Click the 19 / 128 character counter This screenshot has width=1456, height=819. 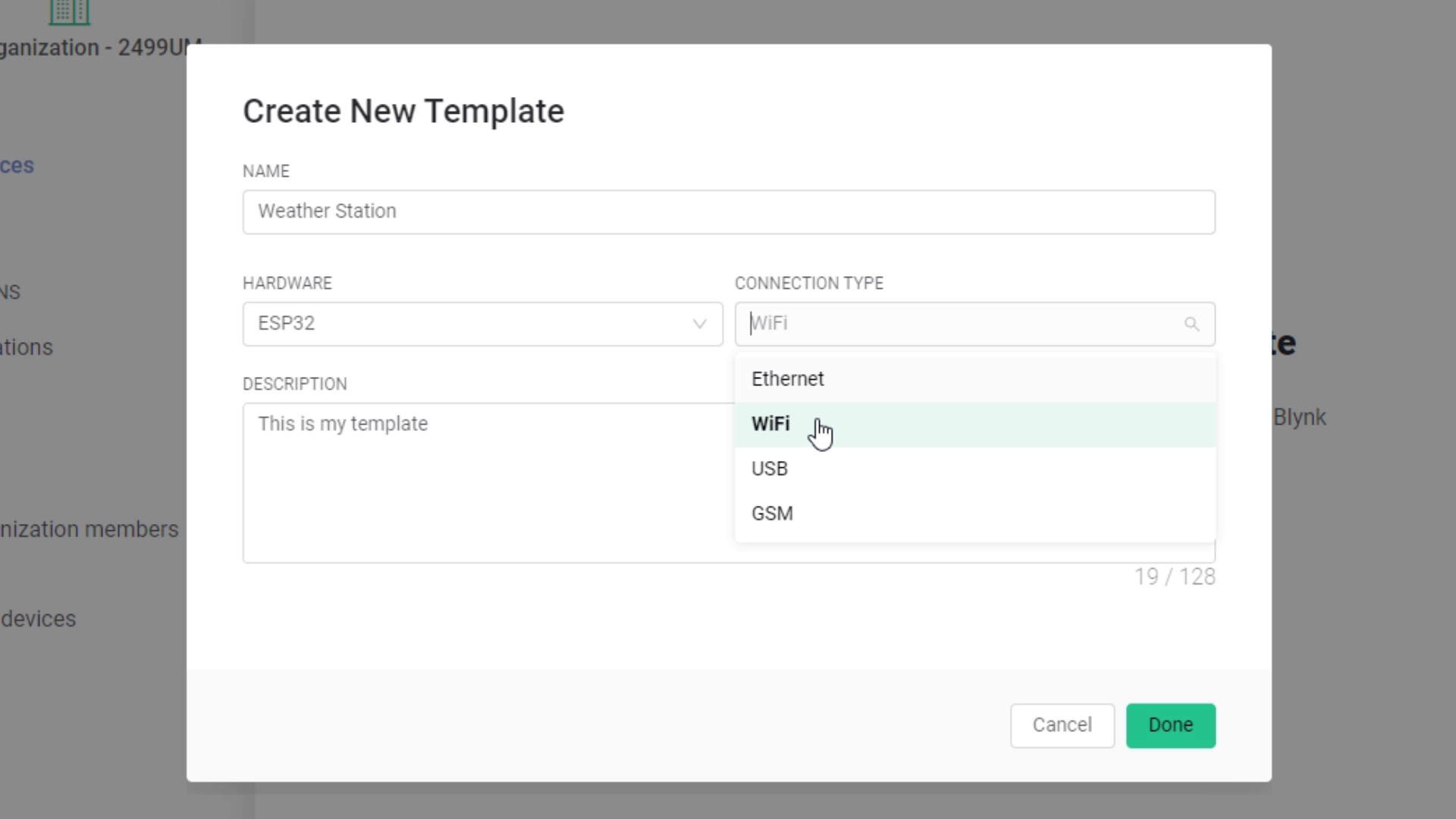point(1174,577)
